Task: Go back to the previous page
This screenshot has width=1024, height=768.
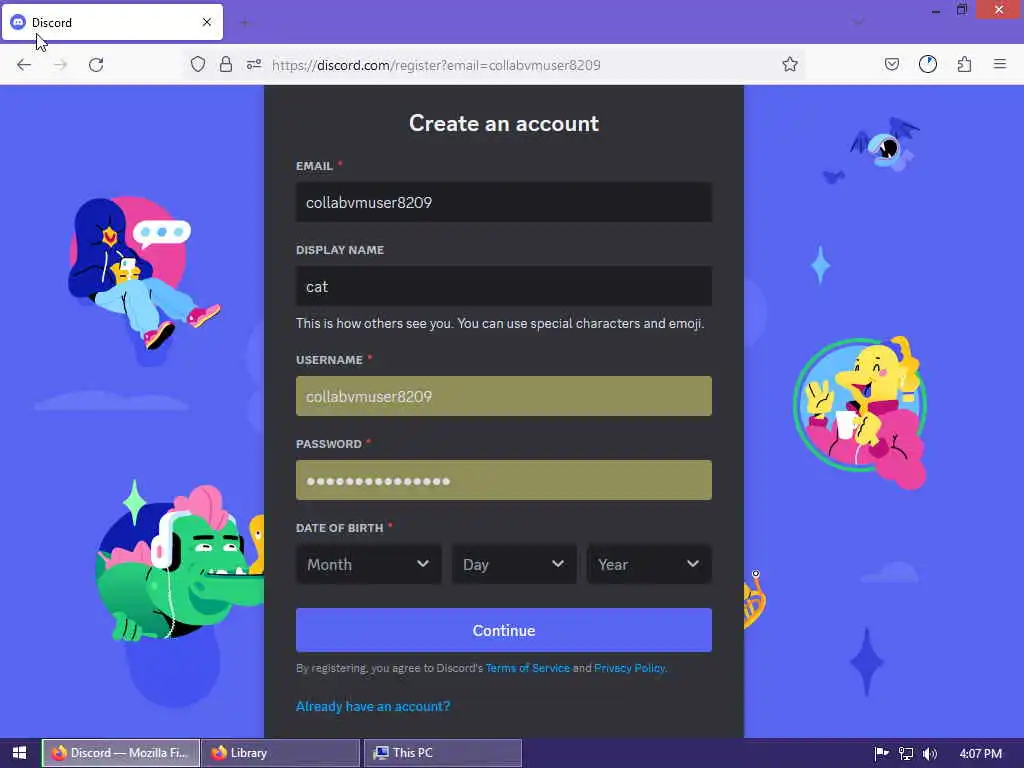Action: (24, 65)
